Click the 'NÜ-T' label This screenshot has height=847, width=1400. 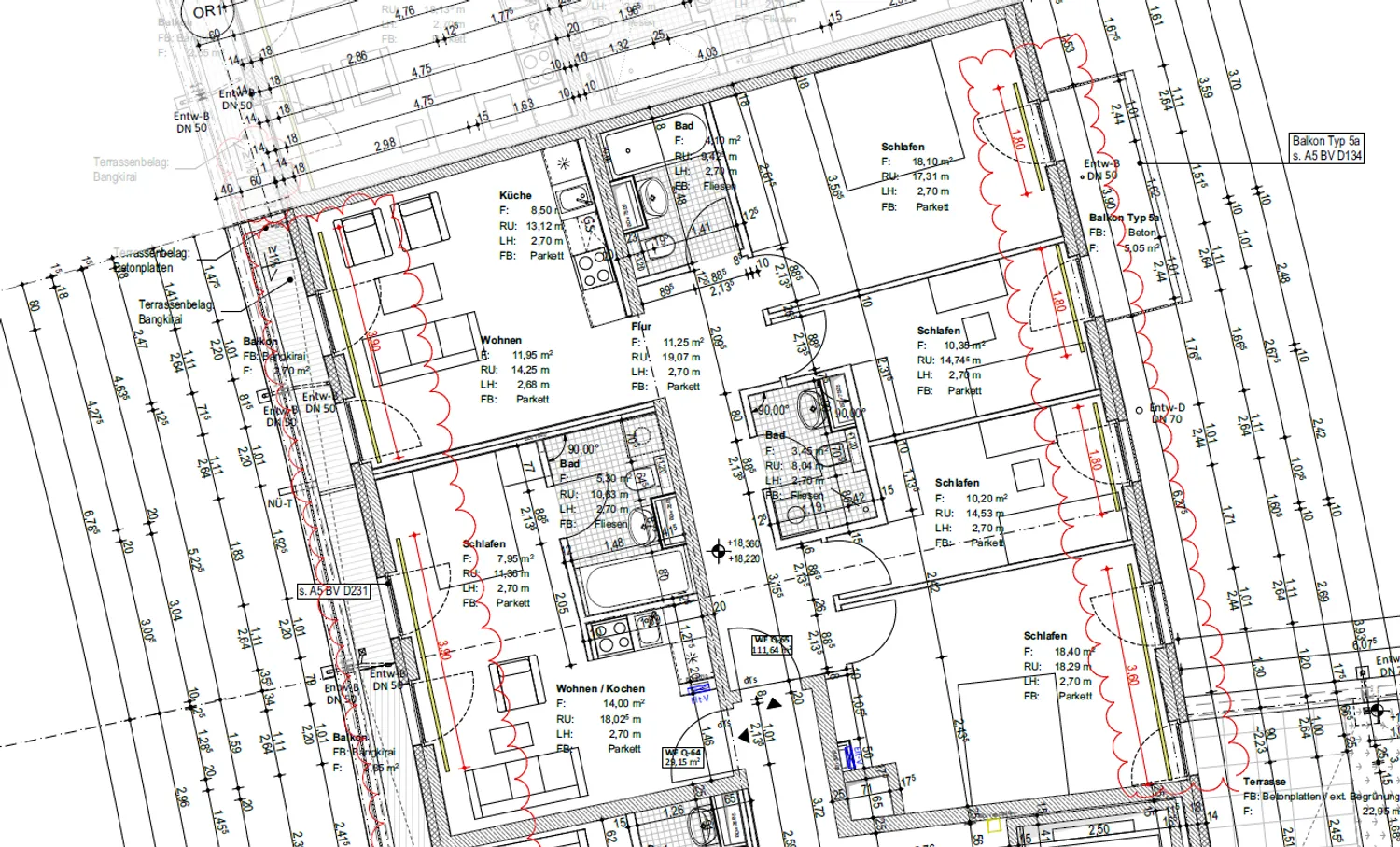coord(279,503)
